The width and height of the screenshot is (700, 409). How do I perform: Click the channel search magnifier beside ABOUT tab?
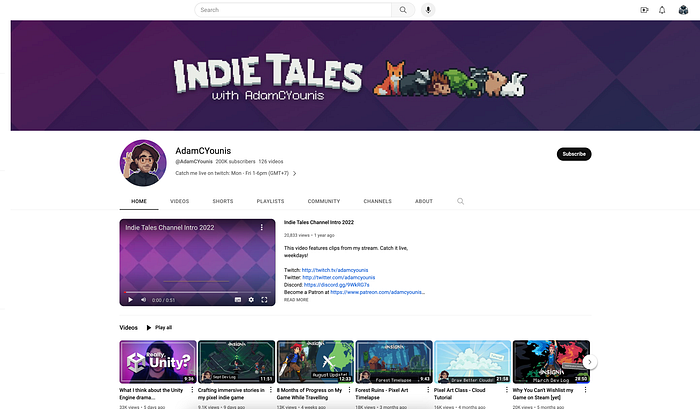(460, 201)
